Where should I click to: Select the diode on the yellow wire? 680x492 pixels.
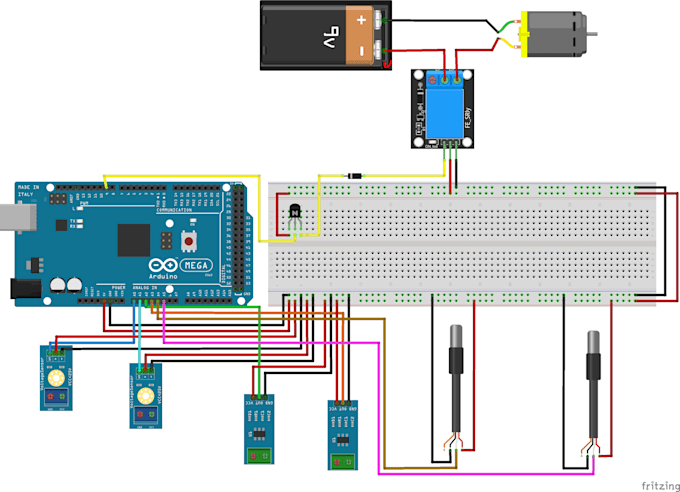point(355,176)
